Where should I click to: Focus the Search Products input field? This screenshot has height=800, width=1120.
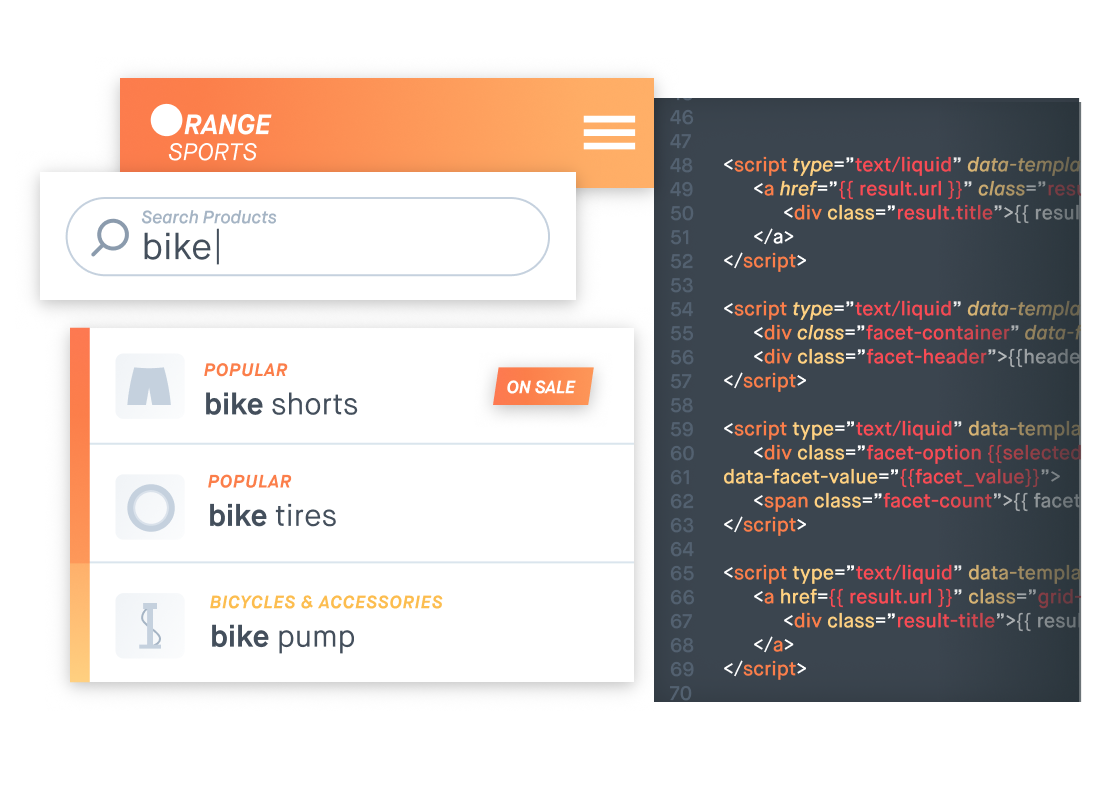pyautogui.click(x=308, y=236)
